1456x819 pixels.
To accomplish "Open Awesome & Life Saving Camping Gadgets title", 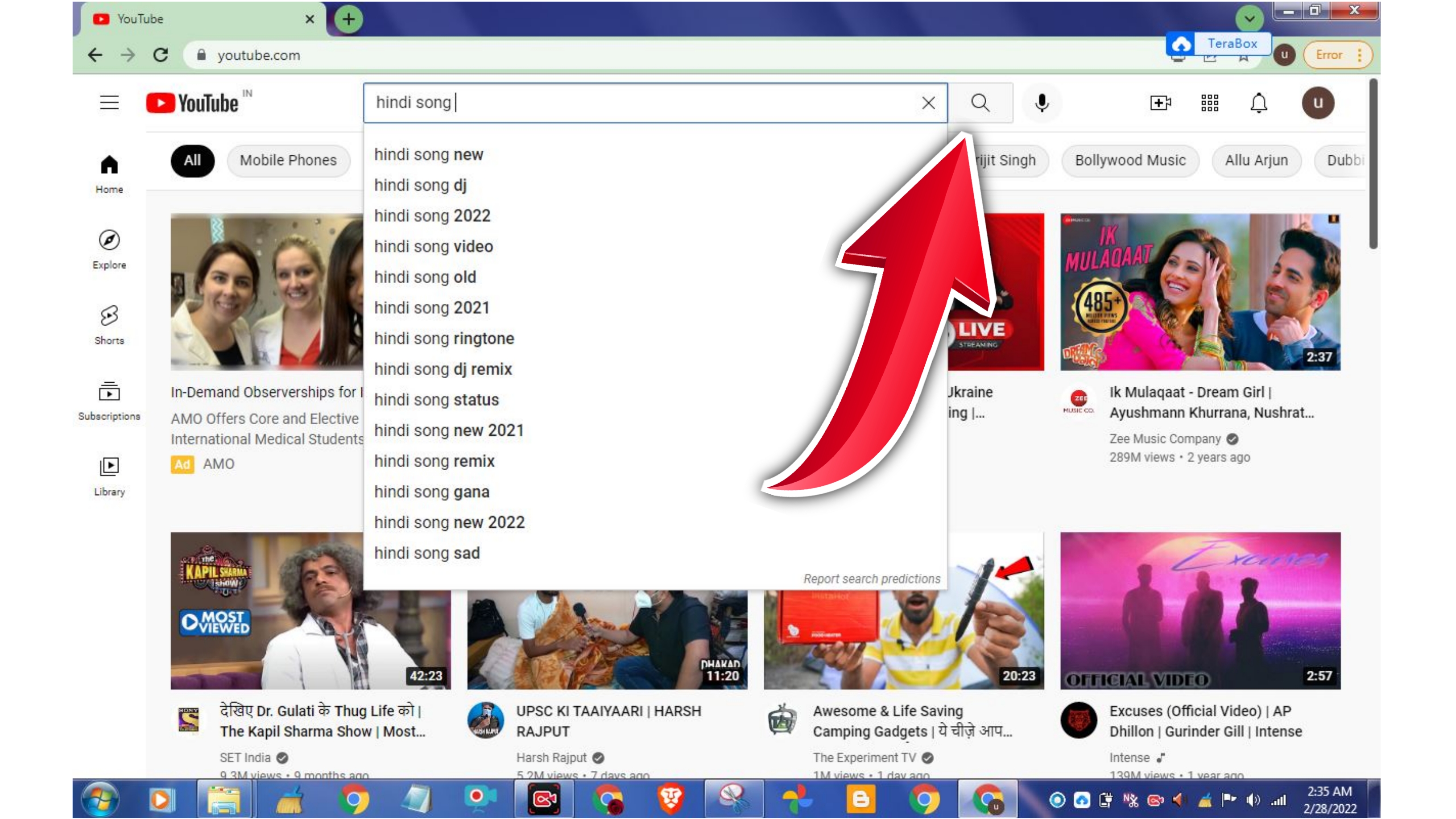I will pyautogui.click(x=912, y=721).
